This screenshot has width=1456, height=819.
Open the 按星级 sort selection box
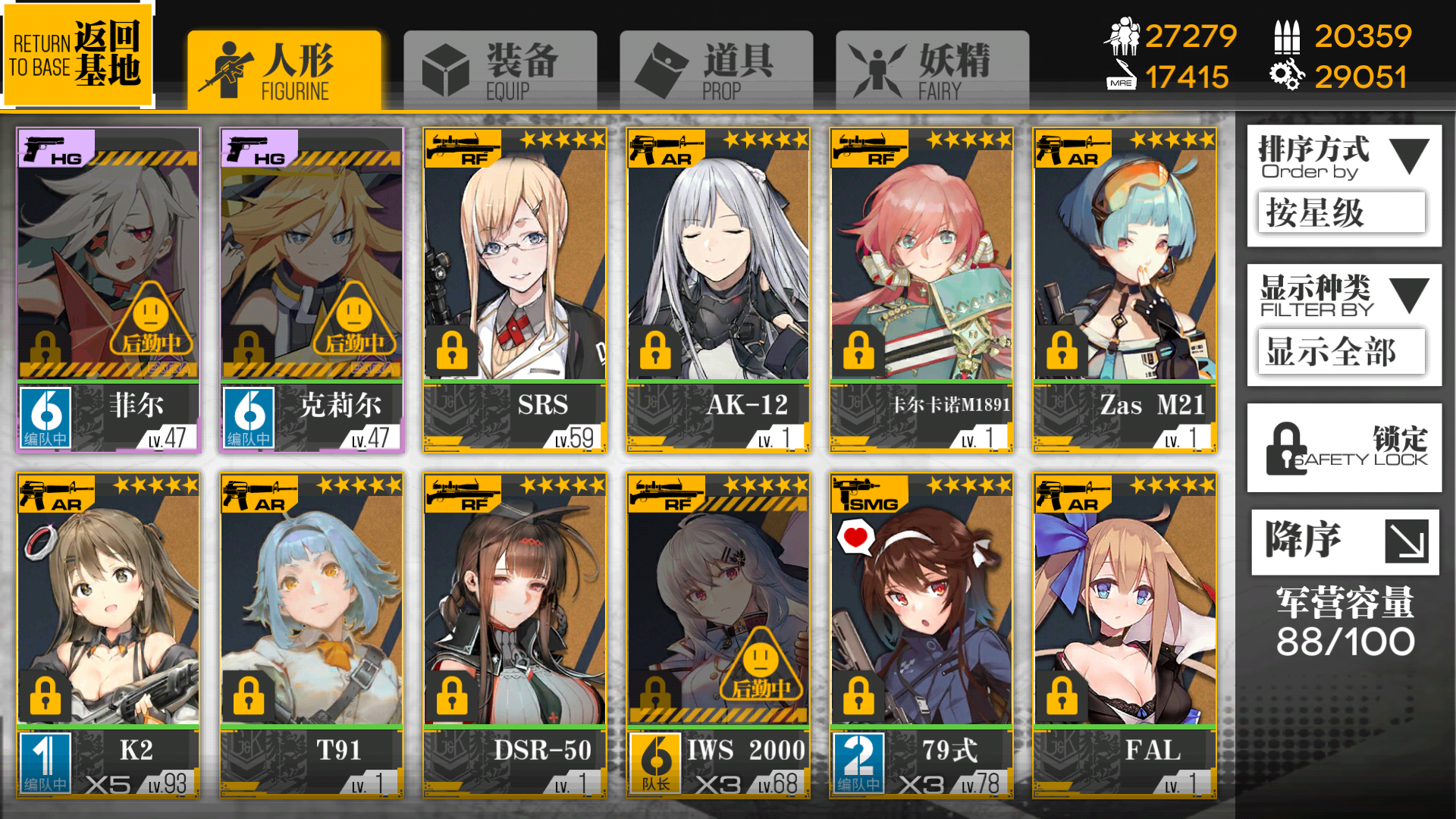point(1341,213)
